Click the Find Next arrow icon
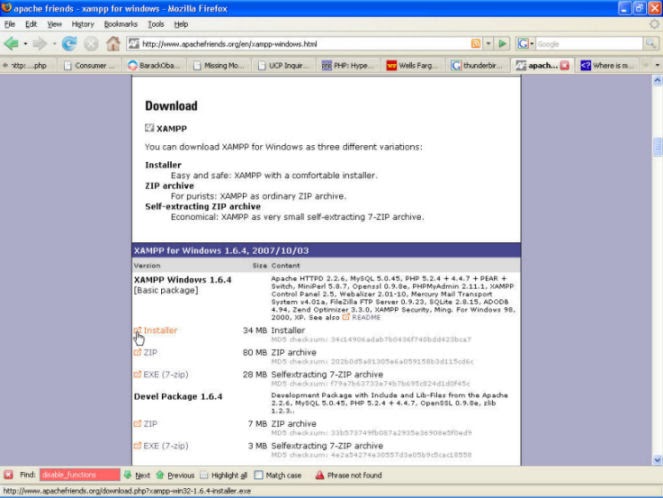Image resolution: width=663 pixels, height=498 pixels. coord(128,475)
